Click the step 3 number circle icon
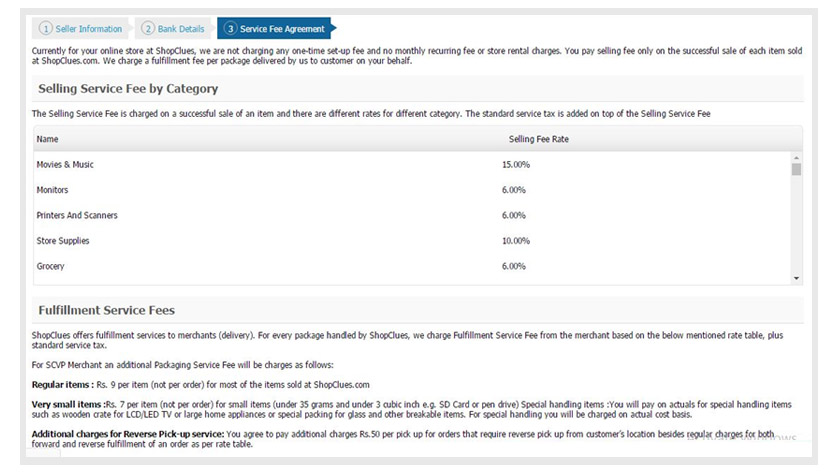 230,28
